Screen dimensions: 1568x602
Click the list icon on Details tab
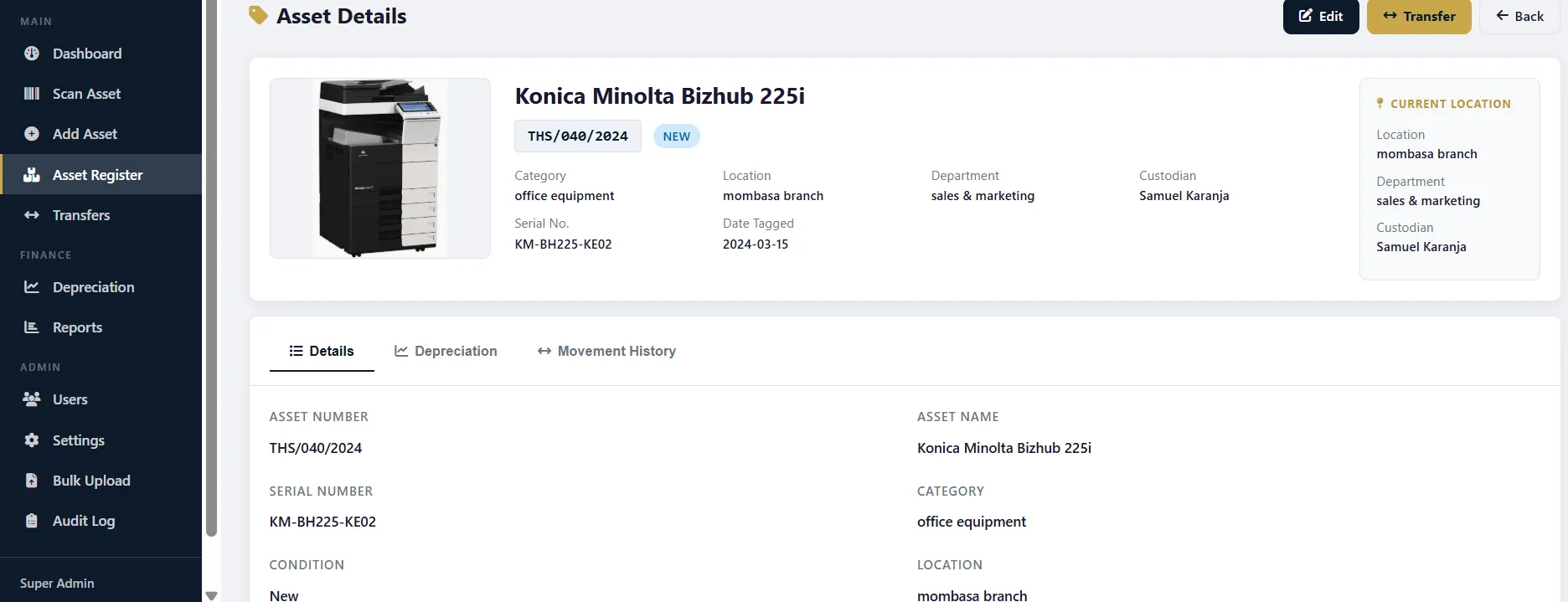tap(297, 351)
